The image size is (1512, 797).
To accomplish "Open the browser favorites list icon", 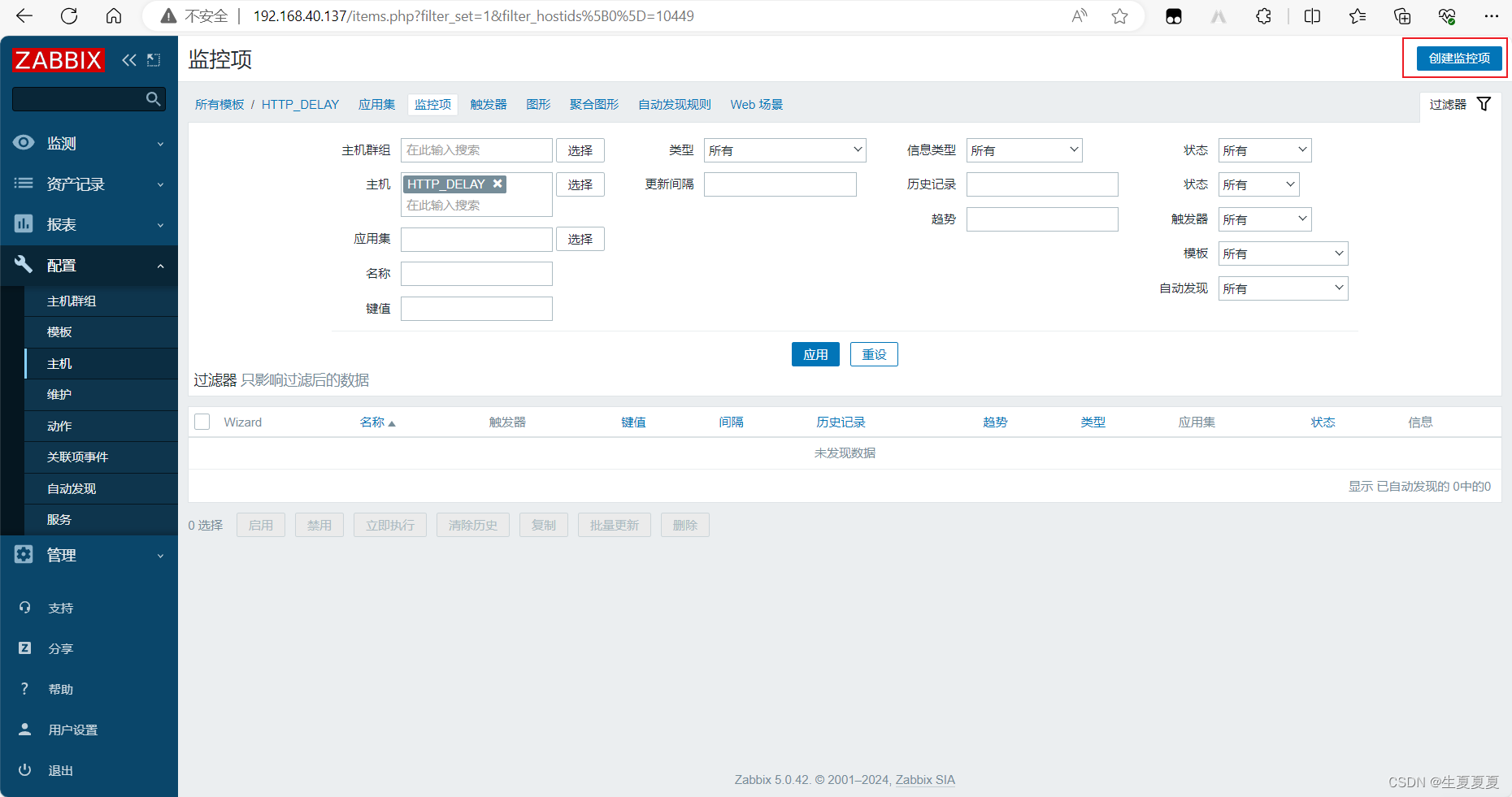I will [1358, 16].
